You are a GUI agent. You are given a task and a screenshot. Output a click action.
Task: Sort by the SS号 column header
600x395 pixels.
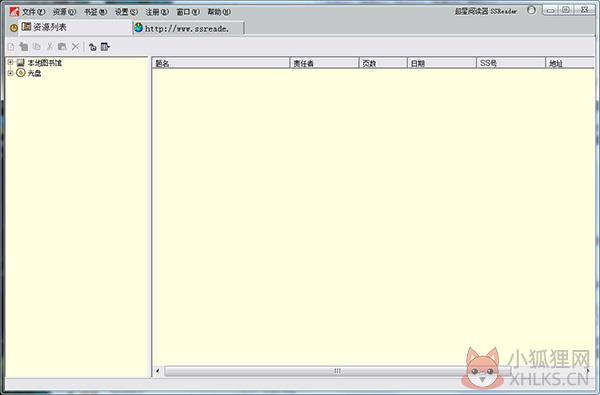[511, 63]
